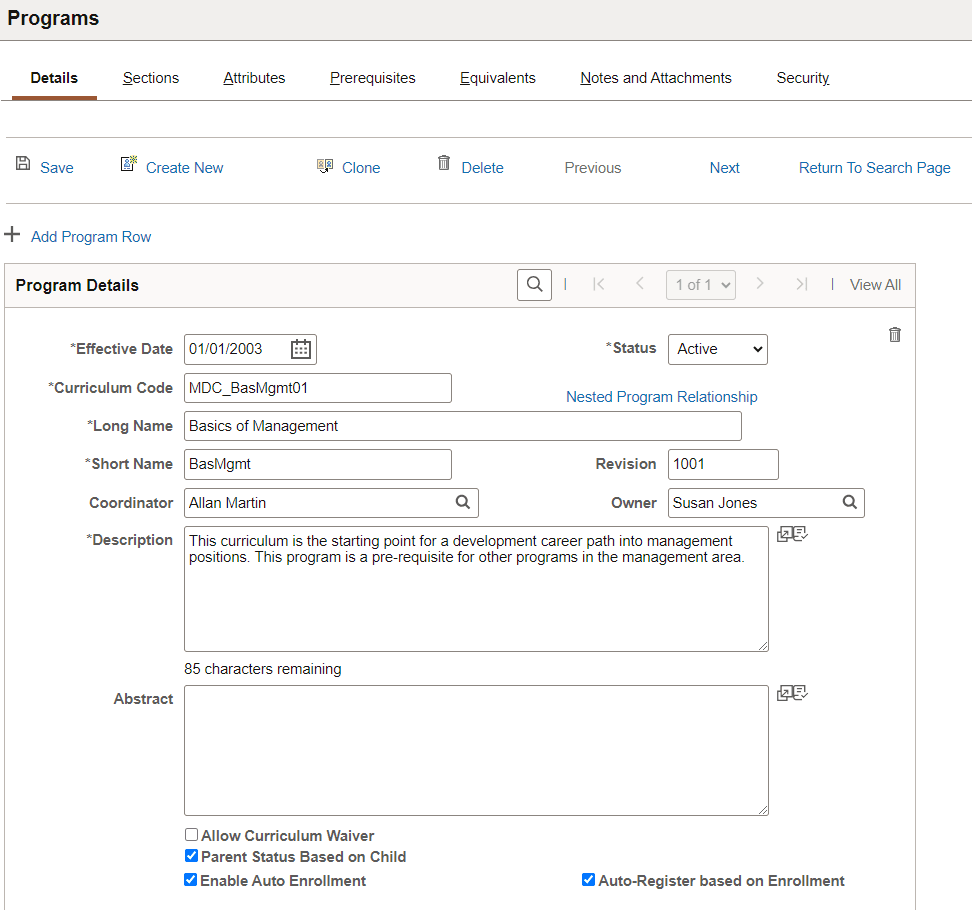The image size is (972, 910).
Task: Open the Nested Program Relationship link
Action: (x=661, y=397)
